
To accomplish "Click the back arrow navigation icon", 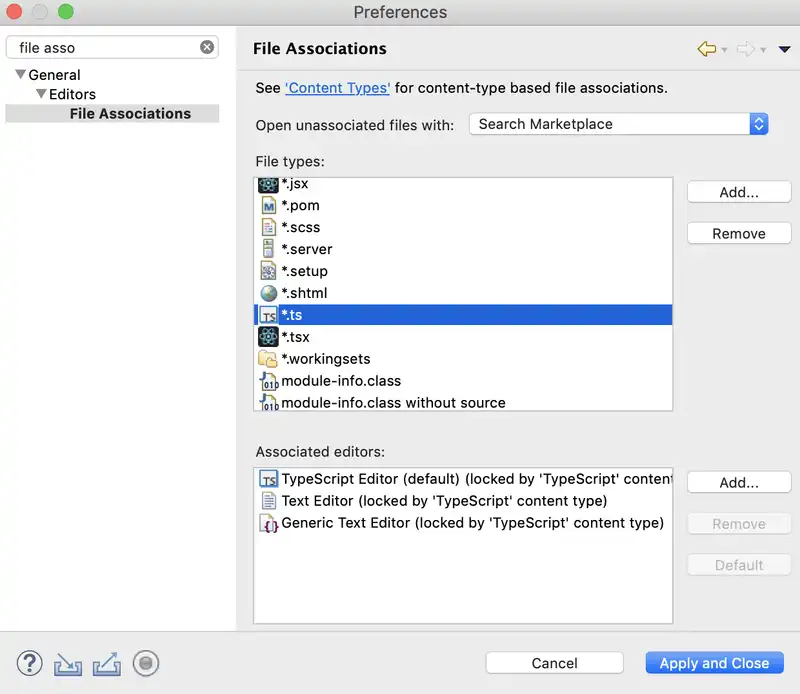I will (x=707, y=49).
